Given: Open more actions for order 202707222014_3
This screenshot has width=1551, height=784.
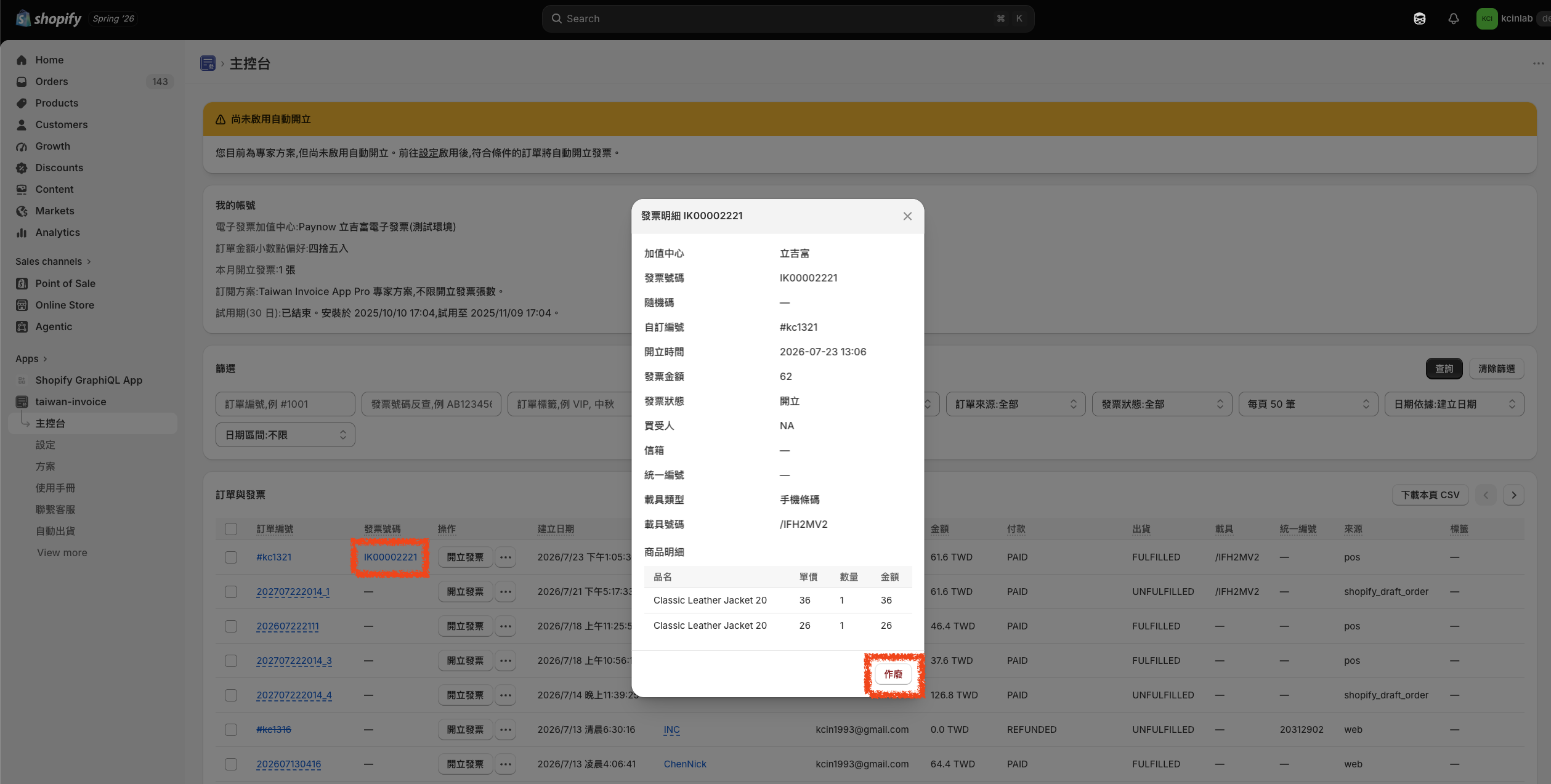Looking at the screenshot, I should 506,661.
